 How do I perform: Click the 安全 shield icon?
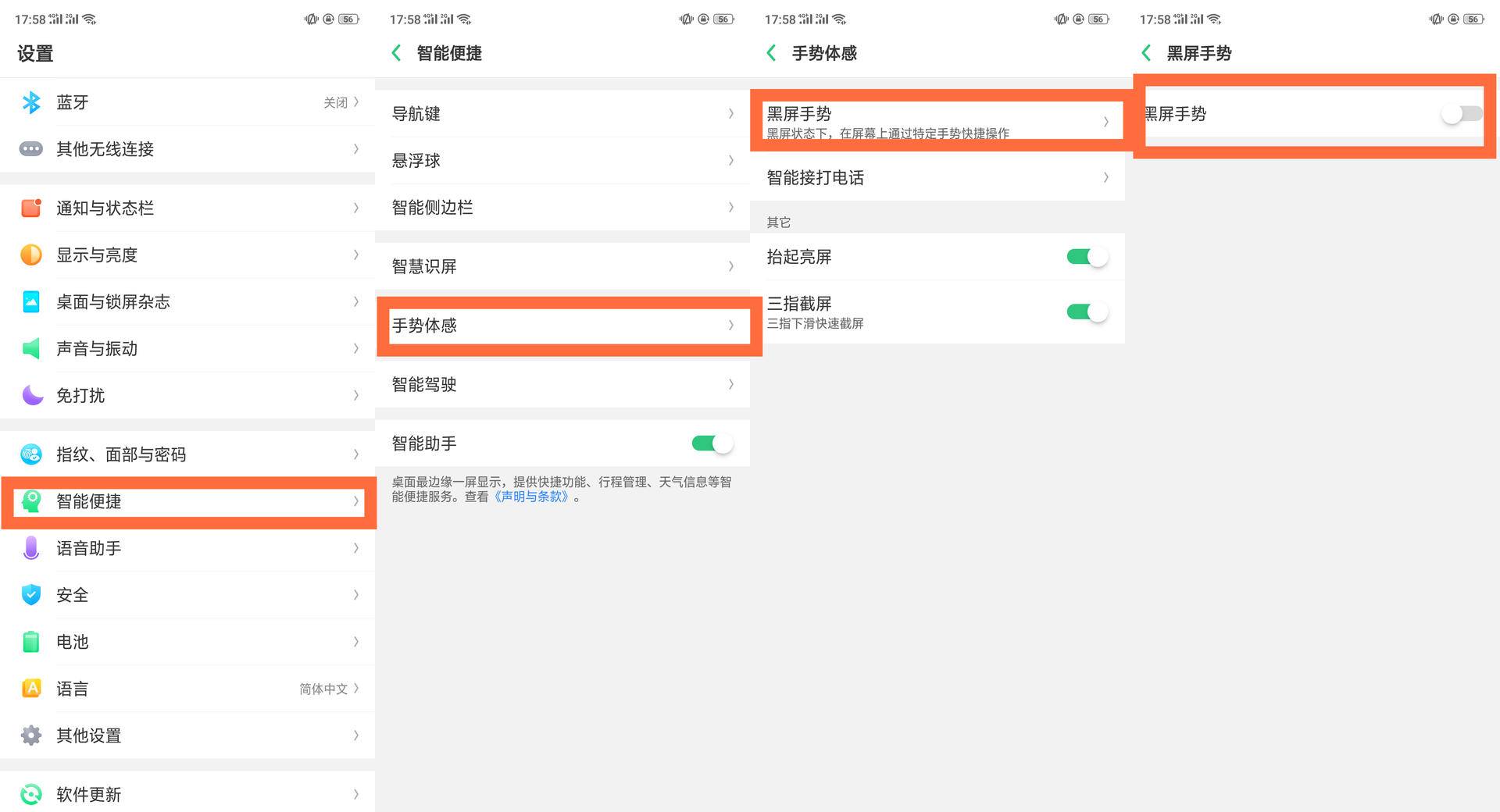coord(31,594)
